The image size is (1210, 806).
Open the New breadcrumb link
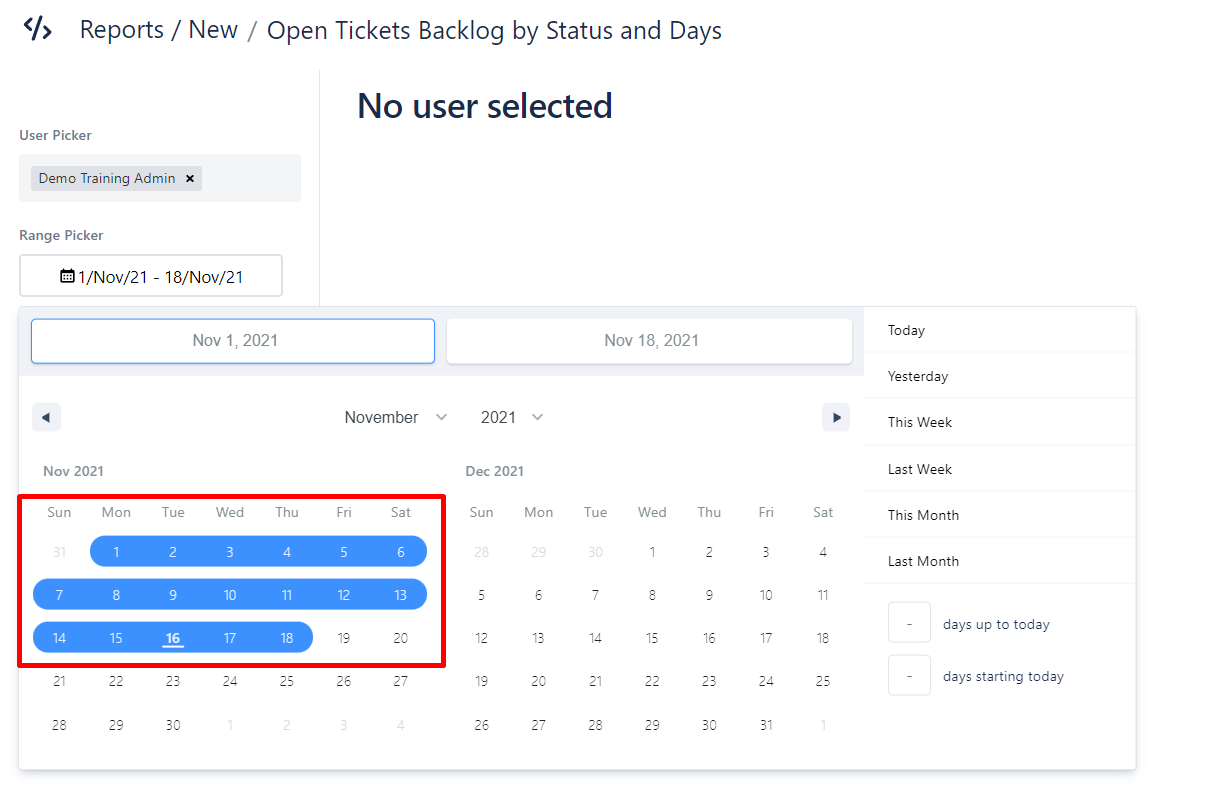click(213, 30)
